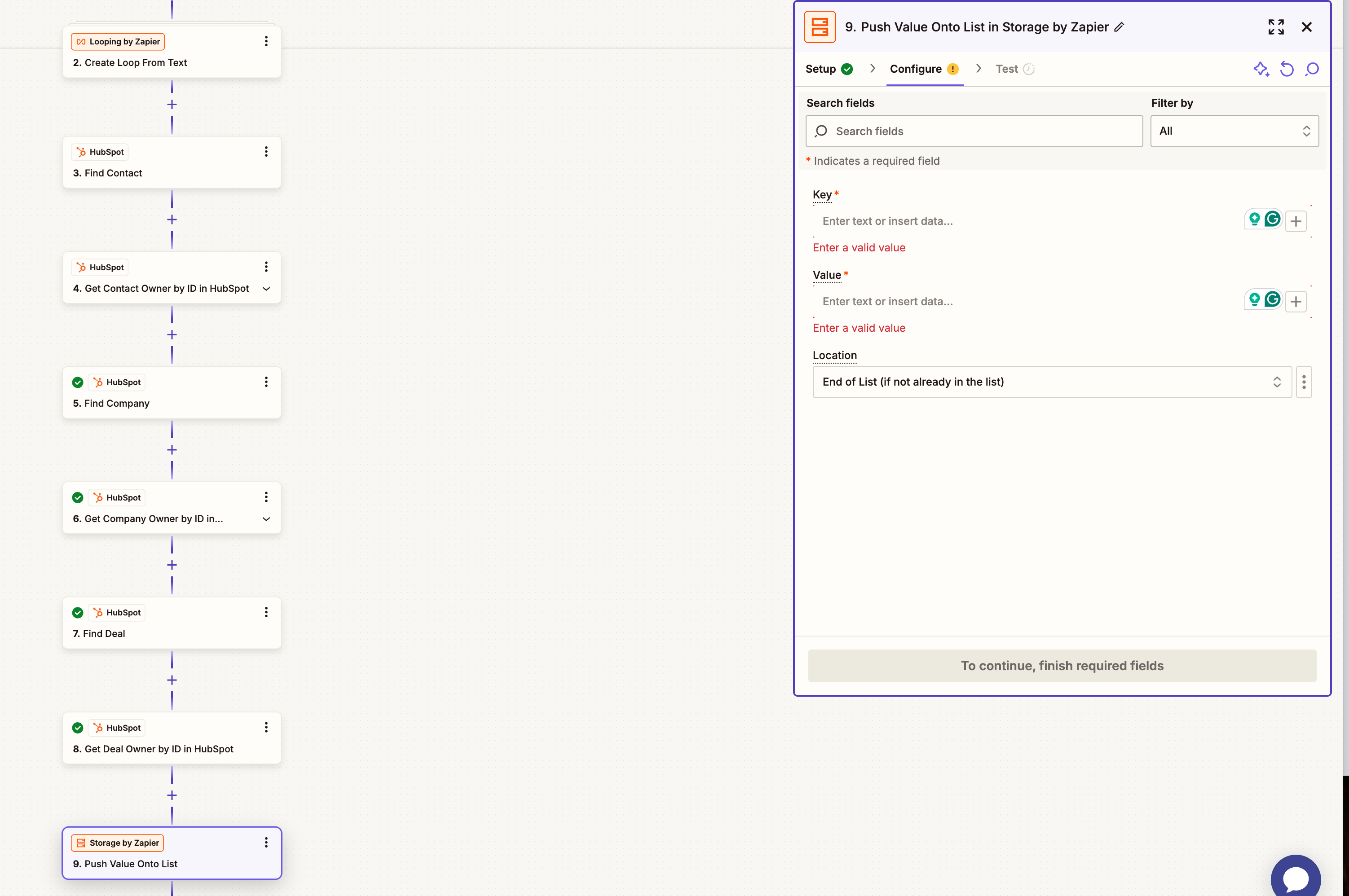Switch to the Setup tab
This screenshot has height=896, width=1349.
click(x=829, y=69)
